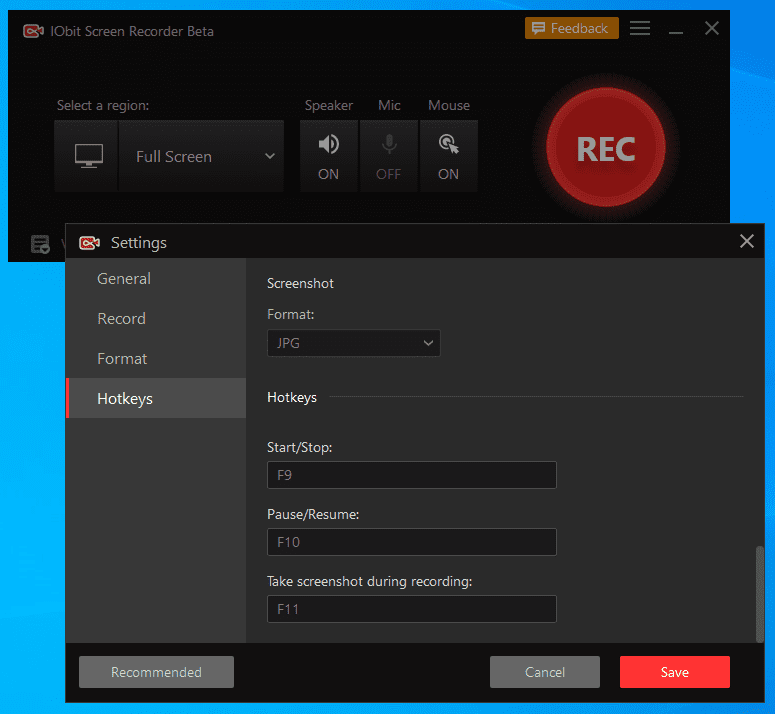This screenshot has height=714, width=775.
Task: Click the Feedback button
Action: [571, 28]
